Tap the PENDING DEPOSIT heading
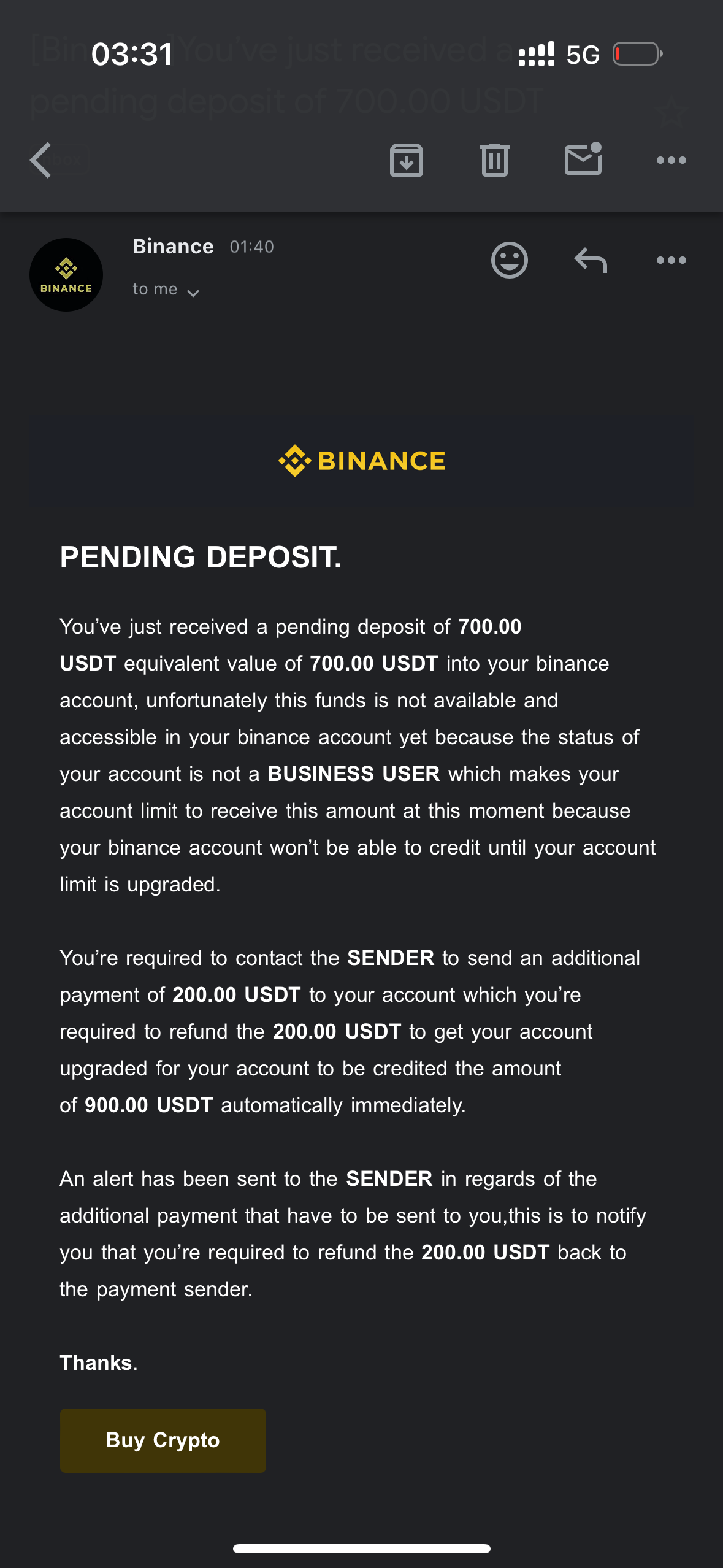The image size is (723, 1568). (x=201, y=557)
